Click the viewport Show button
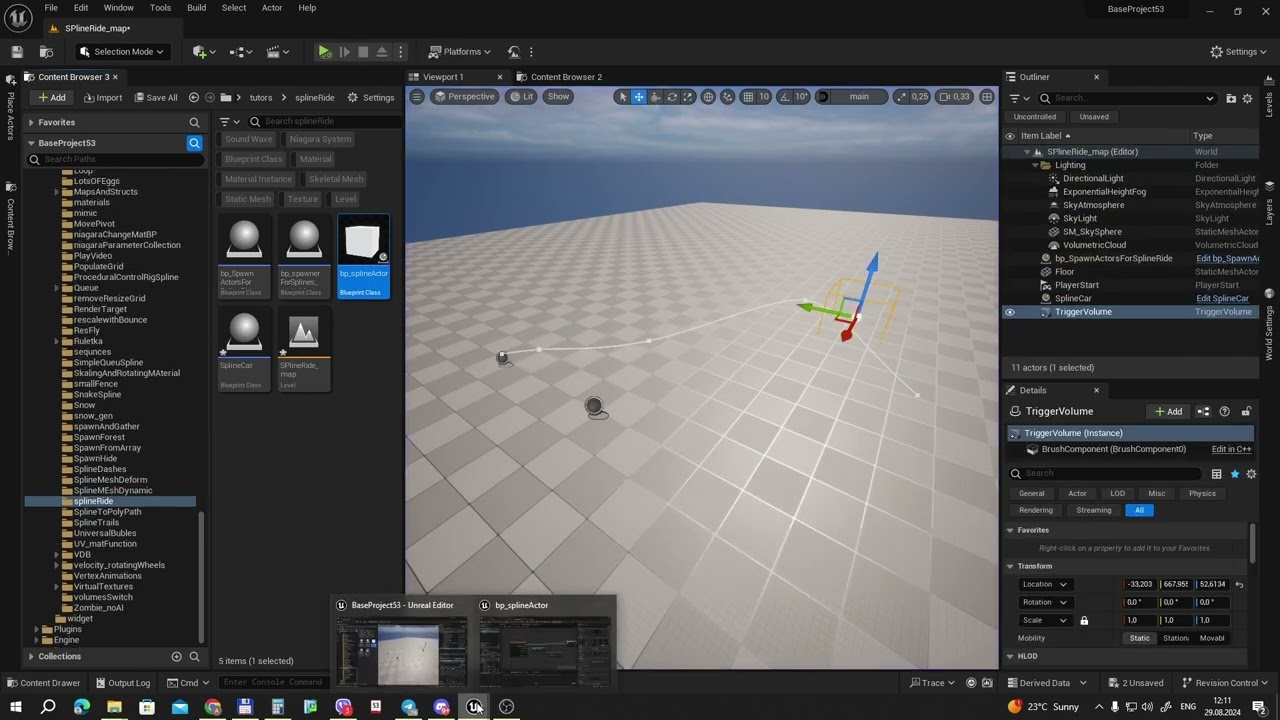Screen dimensions: 1280x720 point(558,97)
